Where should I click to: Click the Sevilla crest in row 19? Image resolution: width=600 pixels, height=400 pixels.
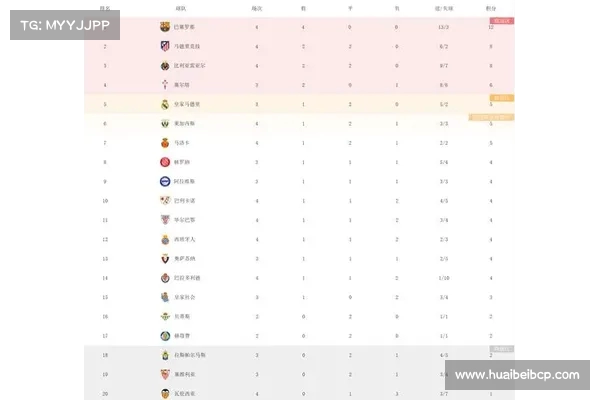(165, 374)
